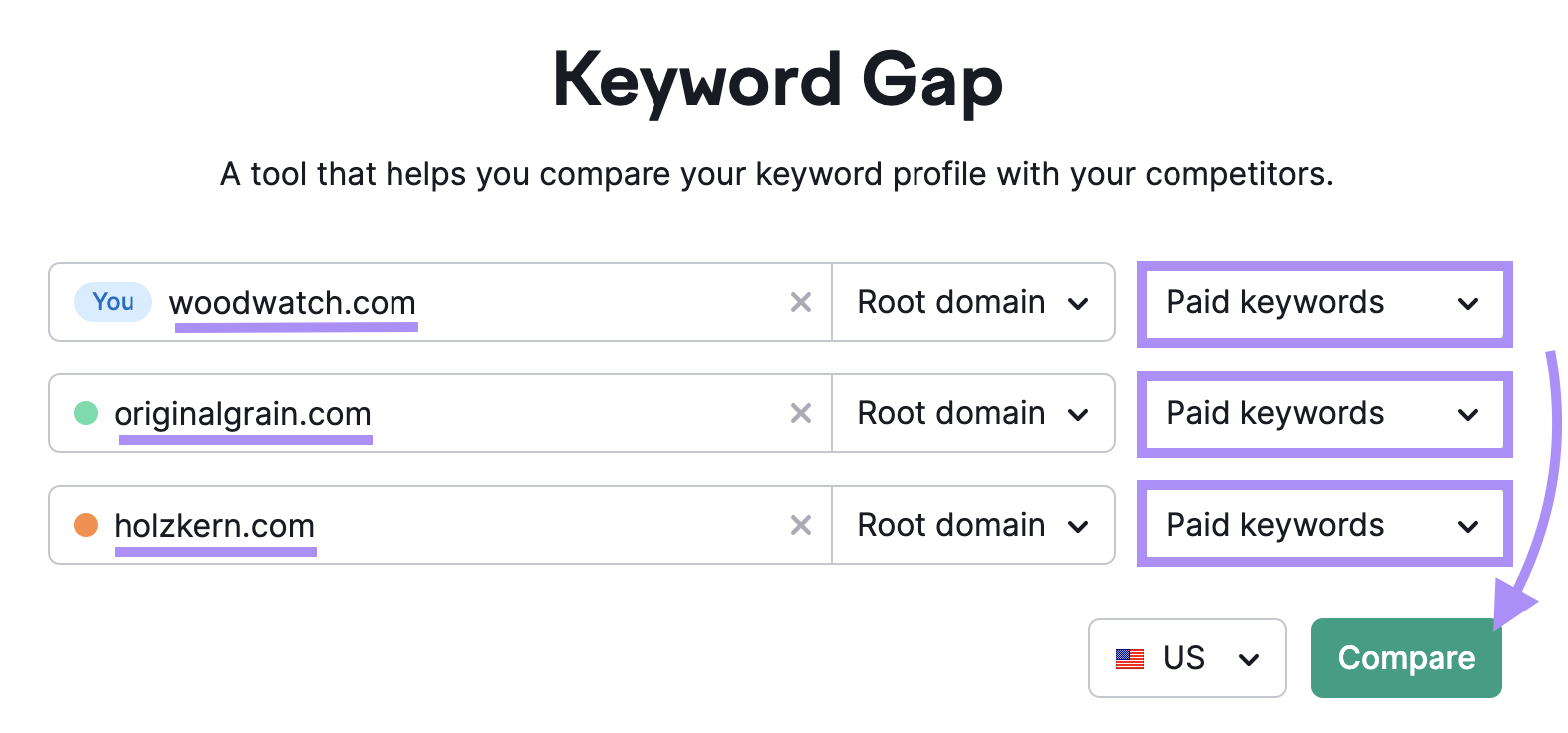Expand the Root domain selector for holzkern.com
The image size is (1568, 733).
click(x=972, y=525)
